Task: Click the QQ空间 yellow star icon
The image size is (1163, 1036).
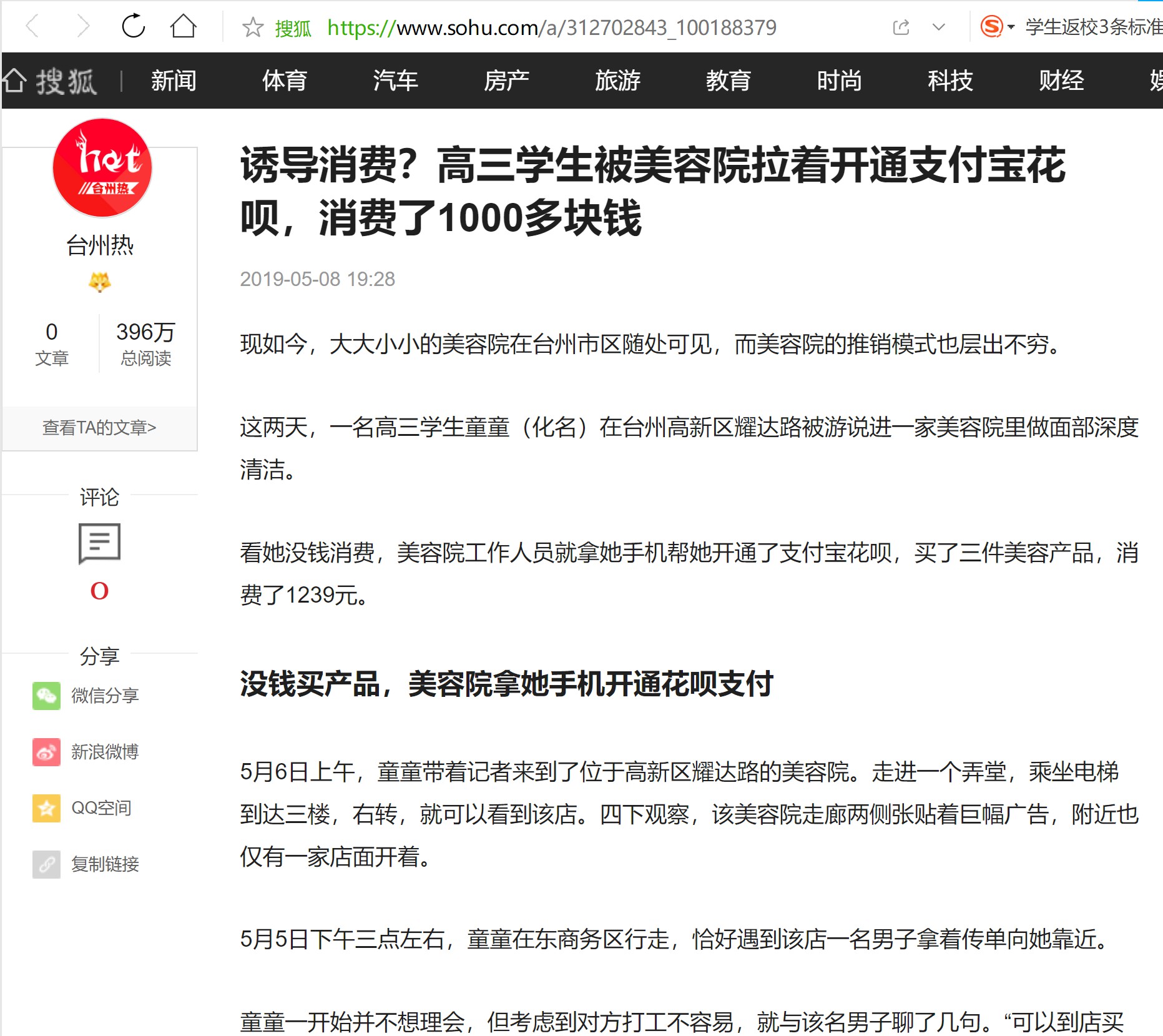Action: click(x=47, y=808)
